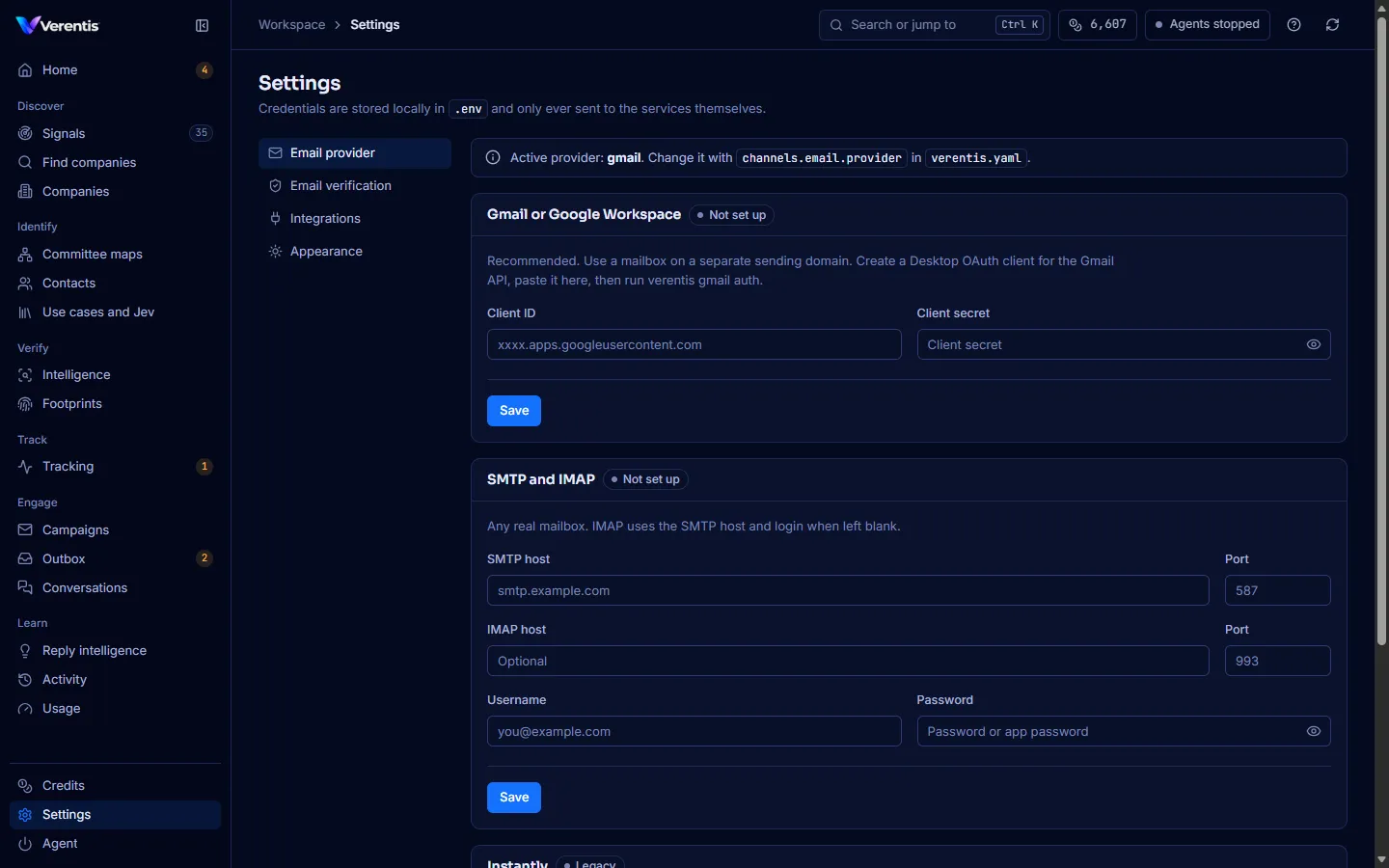
Task: Collapse the sidebar panel icon
Action: 202,26
